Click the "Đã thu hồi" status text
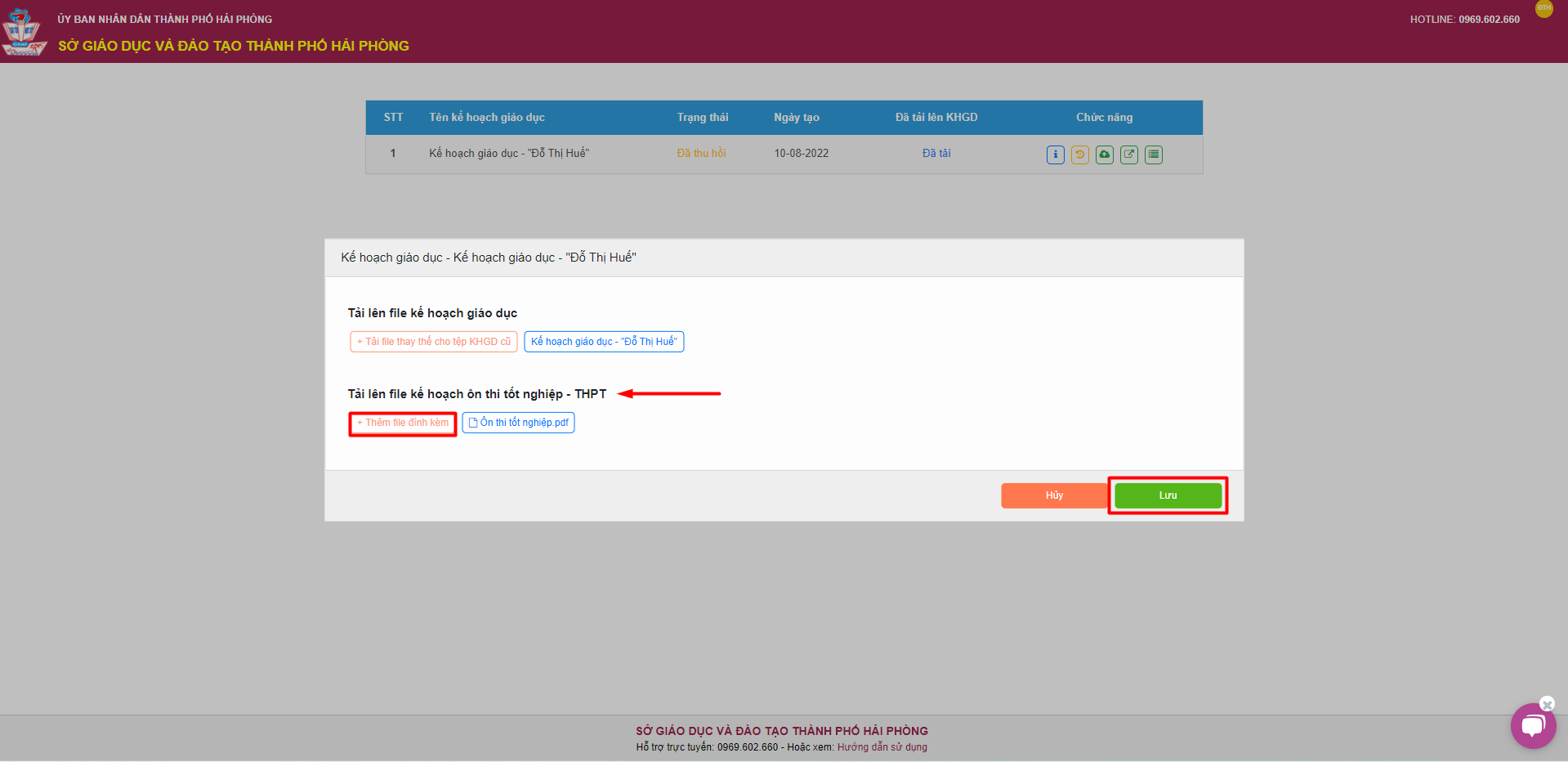 click(x=701, y=154)
